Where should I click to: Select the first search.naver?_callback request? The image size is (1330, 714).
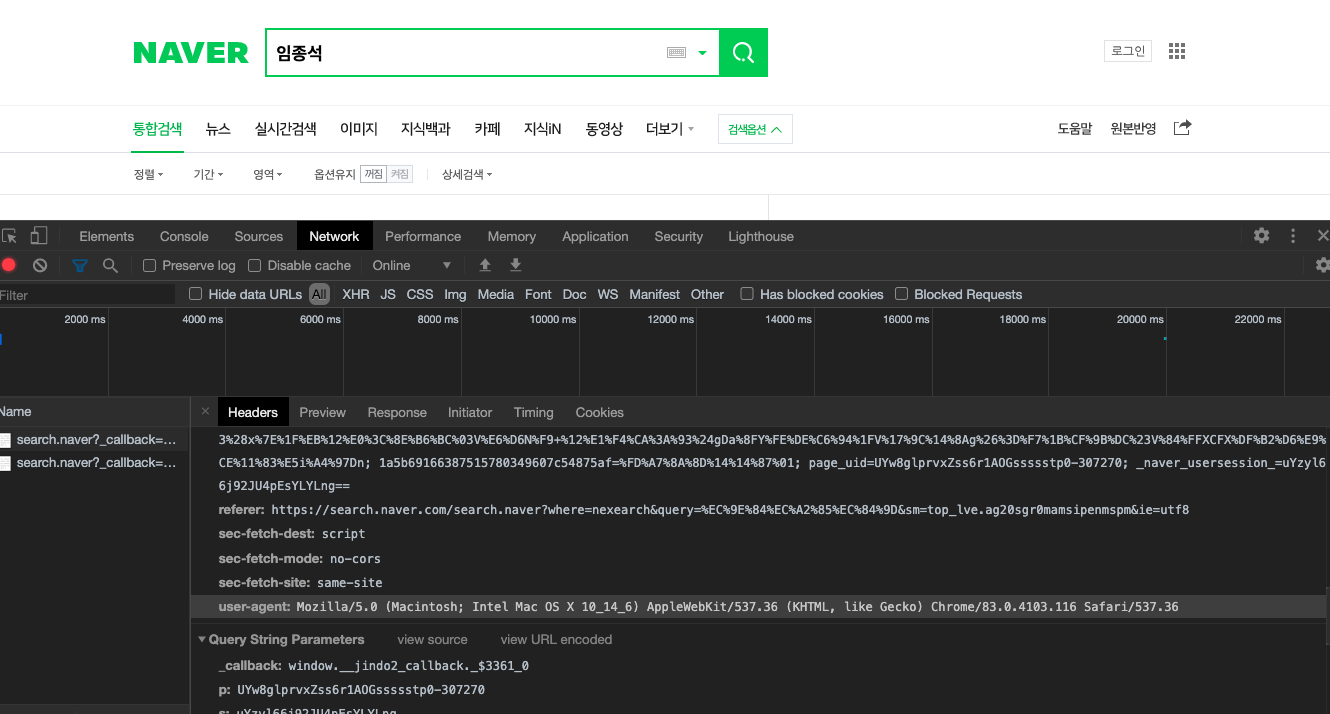[x=95, y=439]
